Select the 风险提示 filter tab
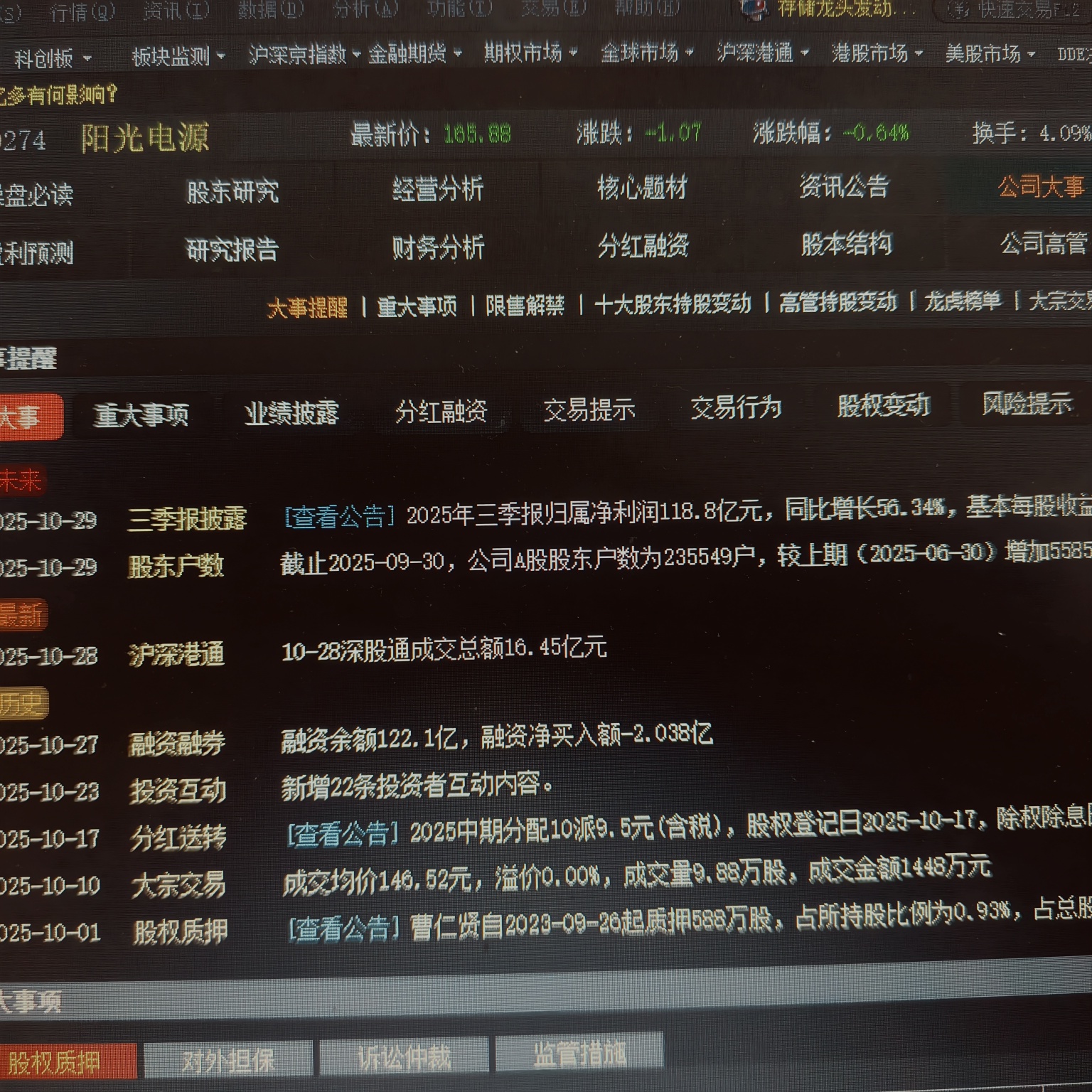Viewport: 1092px width, 1092px height. click(1027, 404)
